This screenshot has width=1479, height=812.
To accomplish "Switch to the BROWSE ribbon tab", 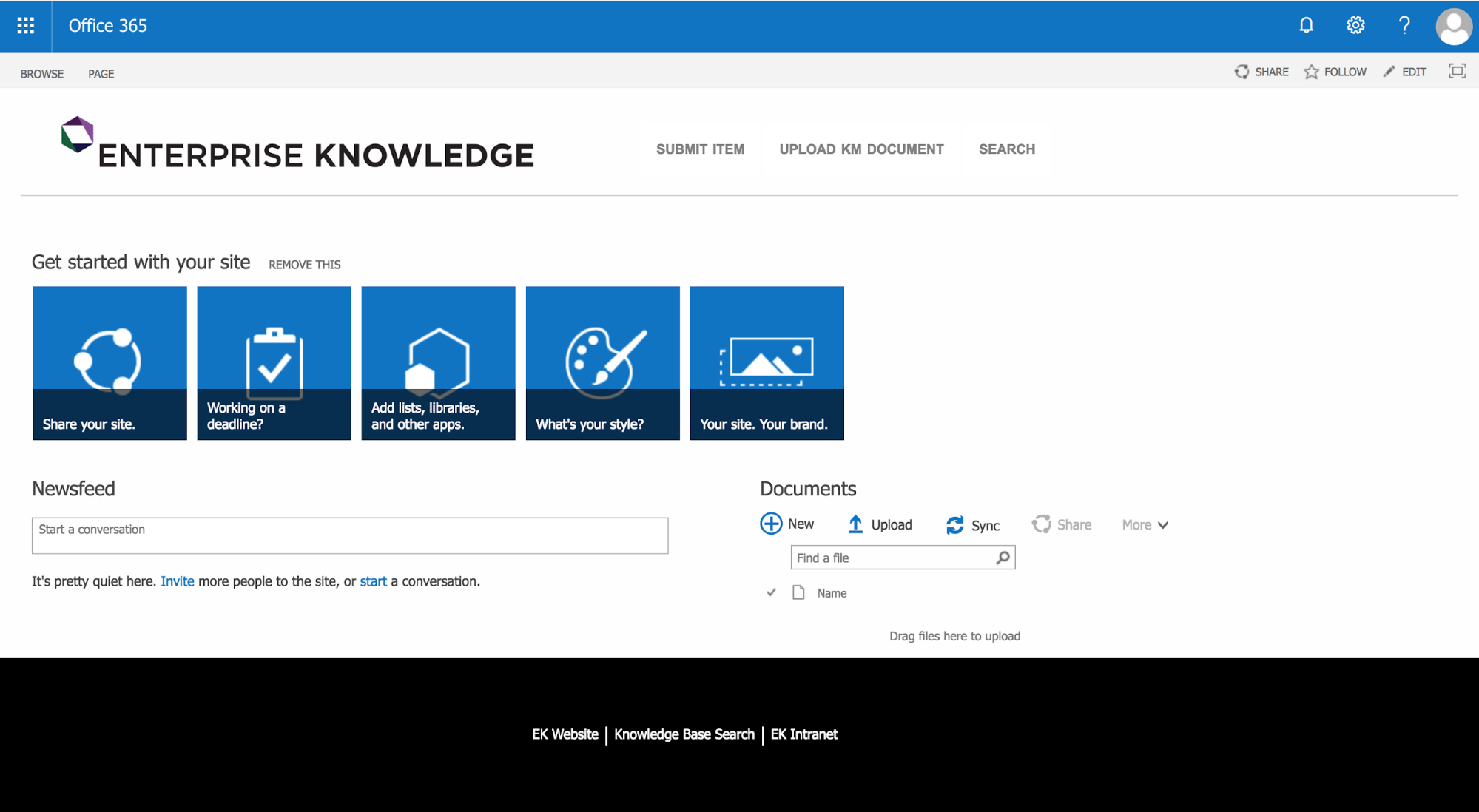I will (x=42, y=74).
